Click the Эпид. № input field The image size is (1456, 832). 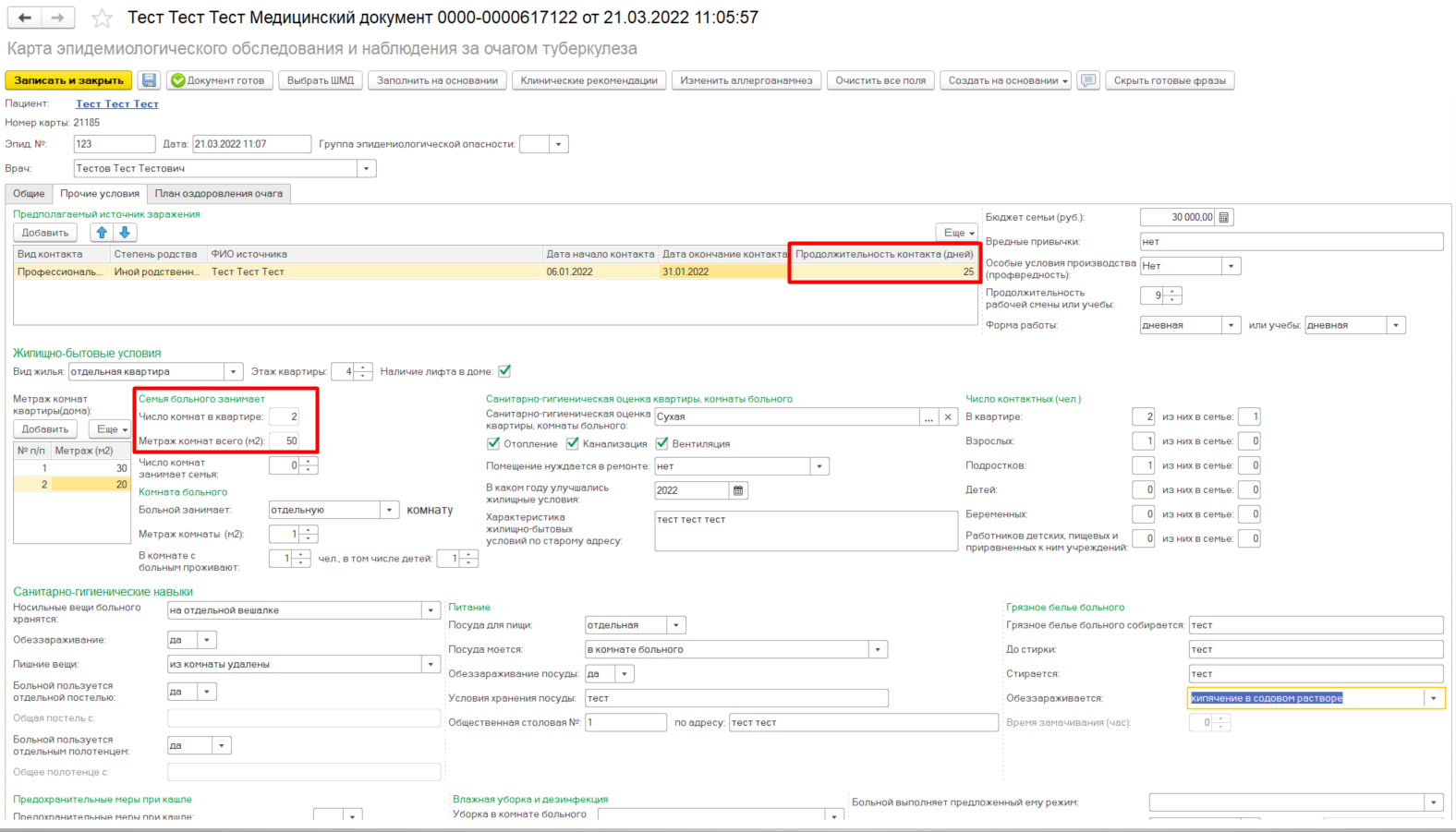coord(114,144)
